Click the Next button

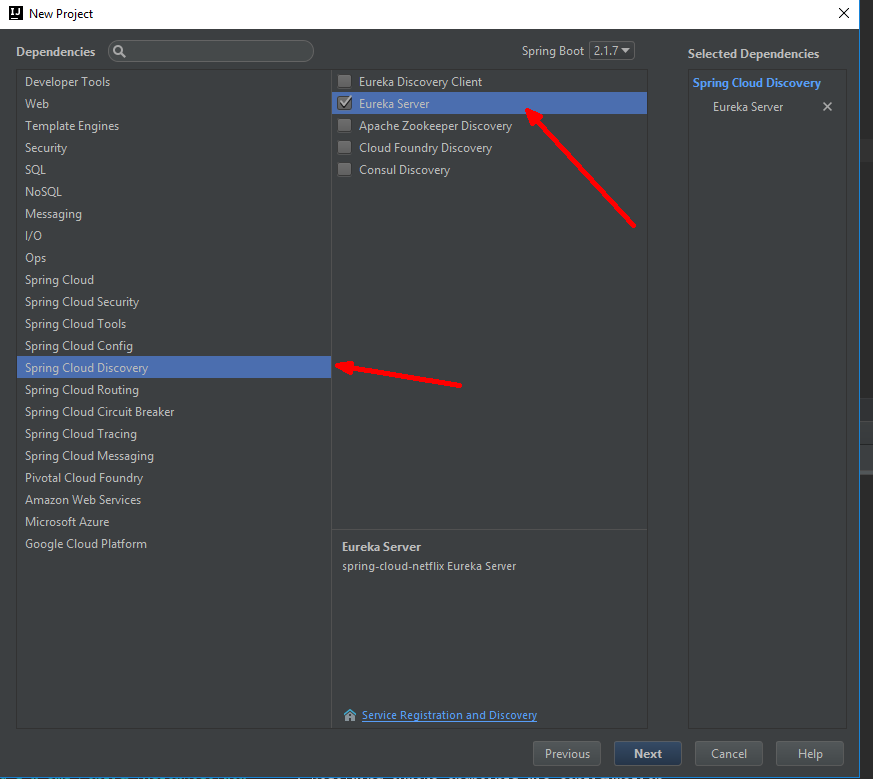coord(647,753)
